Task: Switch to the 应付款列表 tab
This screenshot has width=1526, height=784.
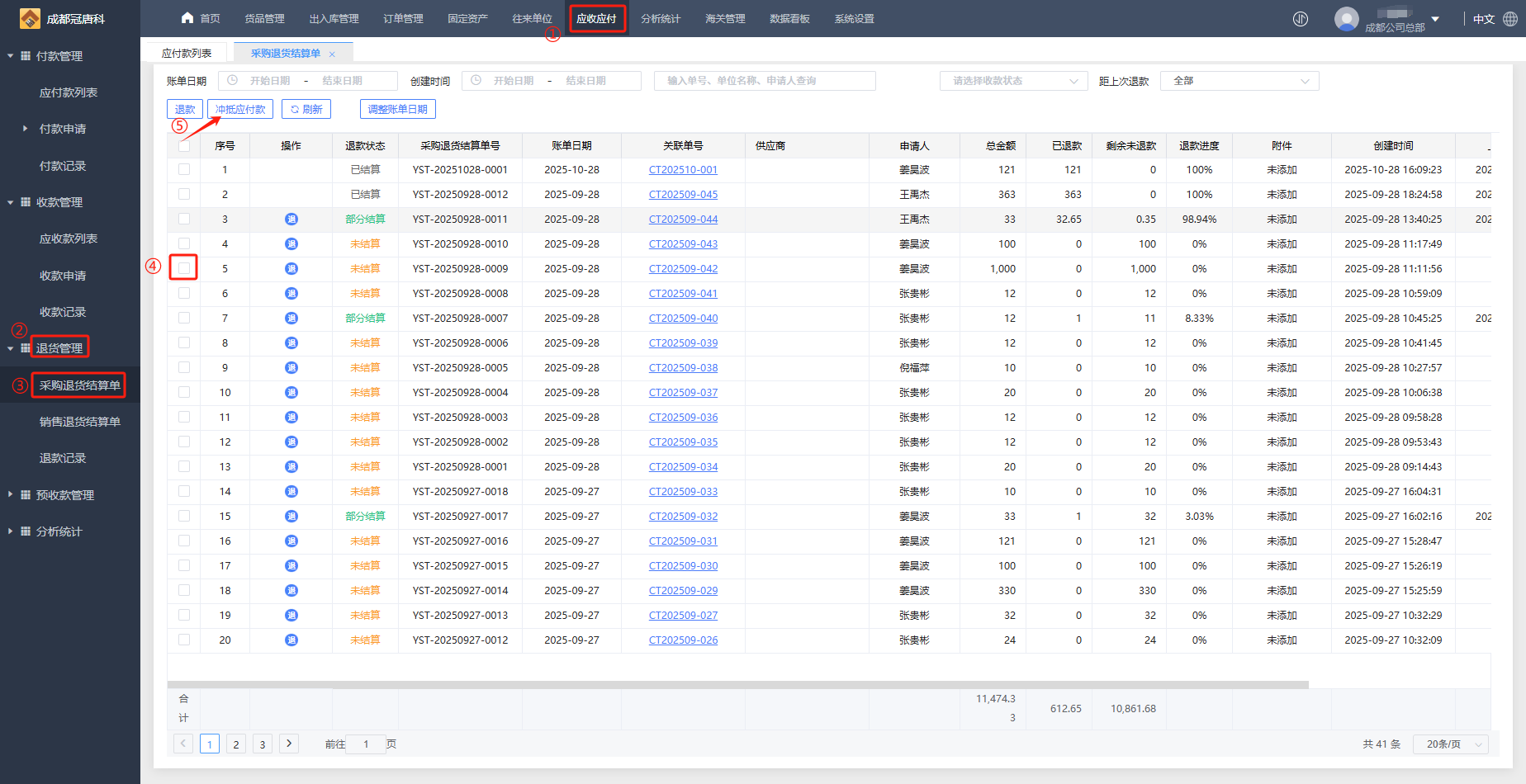Action: (187, 54)
